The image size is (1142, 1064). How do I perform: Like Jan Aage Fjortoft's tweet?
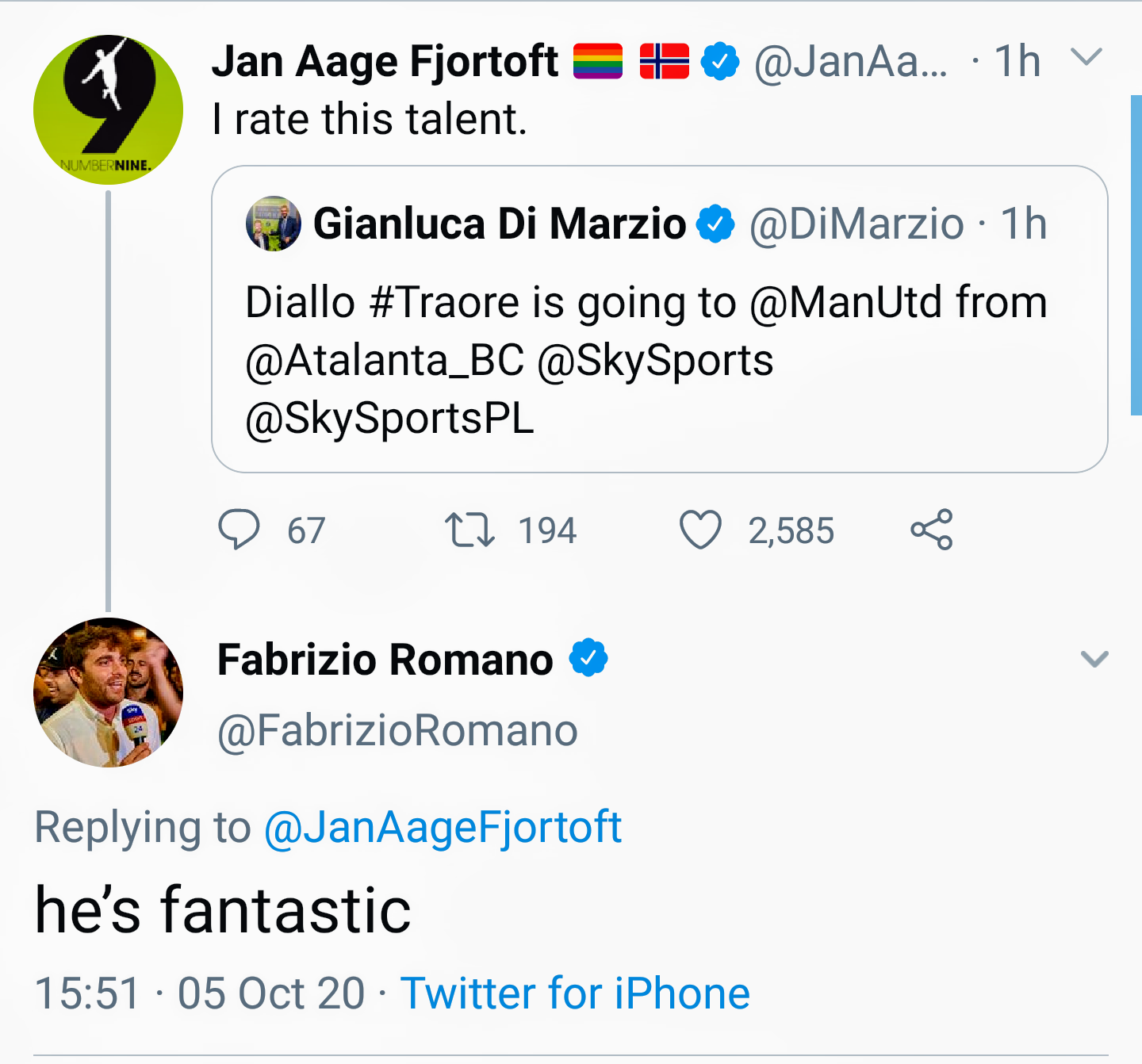701,530
